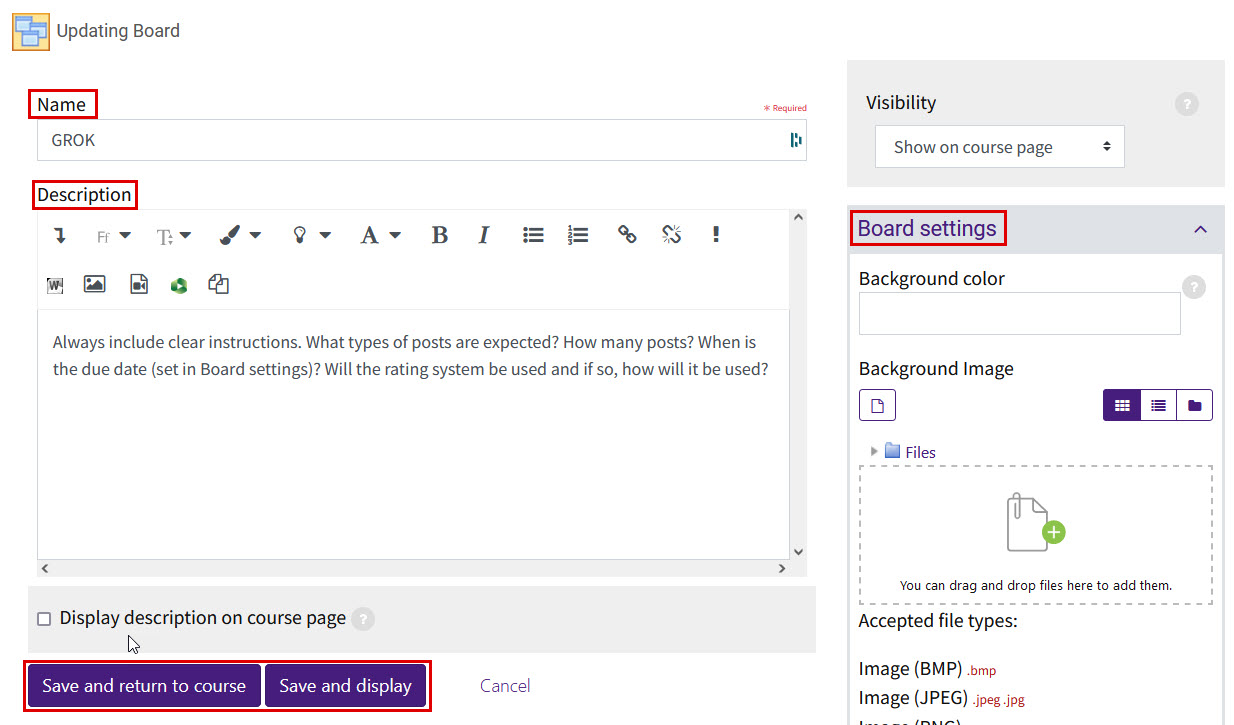Viewport: 1234px width, 725px height.
Task: Click the help icon beside Visibility
Action: click(1186, 103)
